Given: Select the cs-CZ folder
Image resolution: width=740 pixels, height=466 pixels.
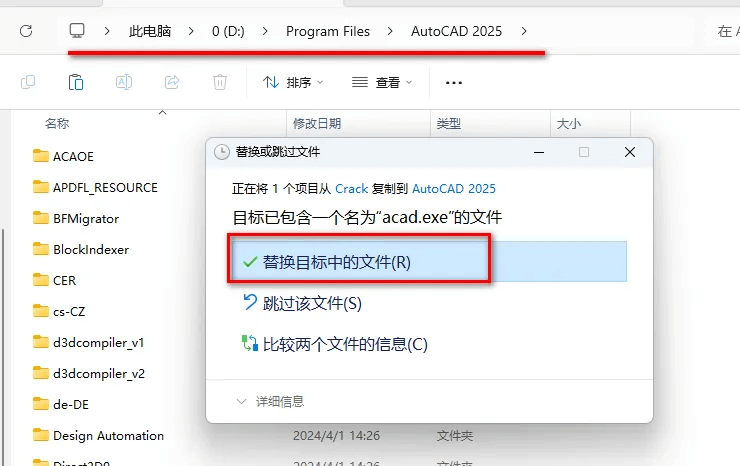Looking at the screenshot, I should click(x=59, y=312).
